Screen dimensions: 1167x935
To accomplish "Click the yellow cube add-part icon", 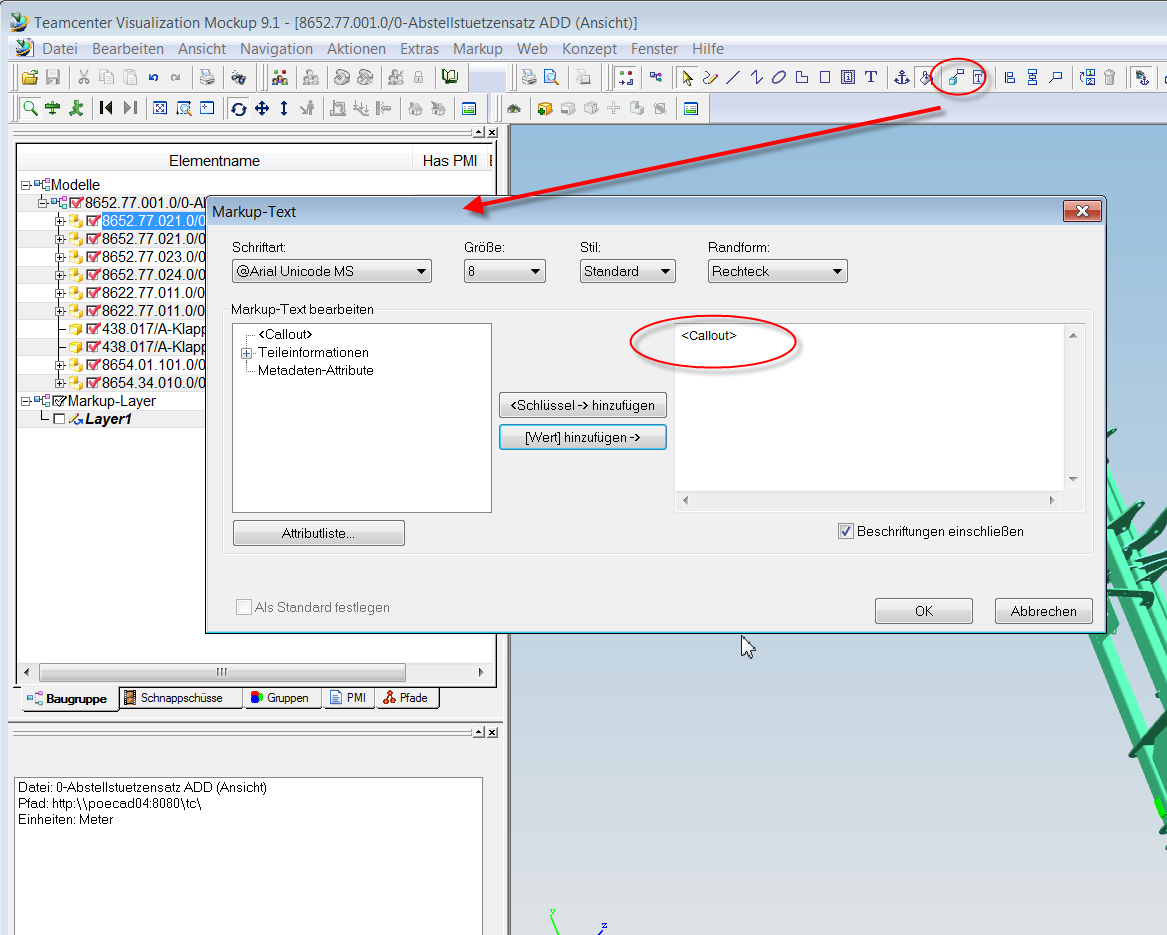I will pos(545,109).
